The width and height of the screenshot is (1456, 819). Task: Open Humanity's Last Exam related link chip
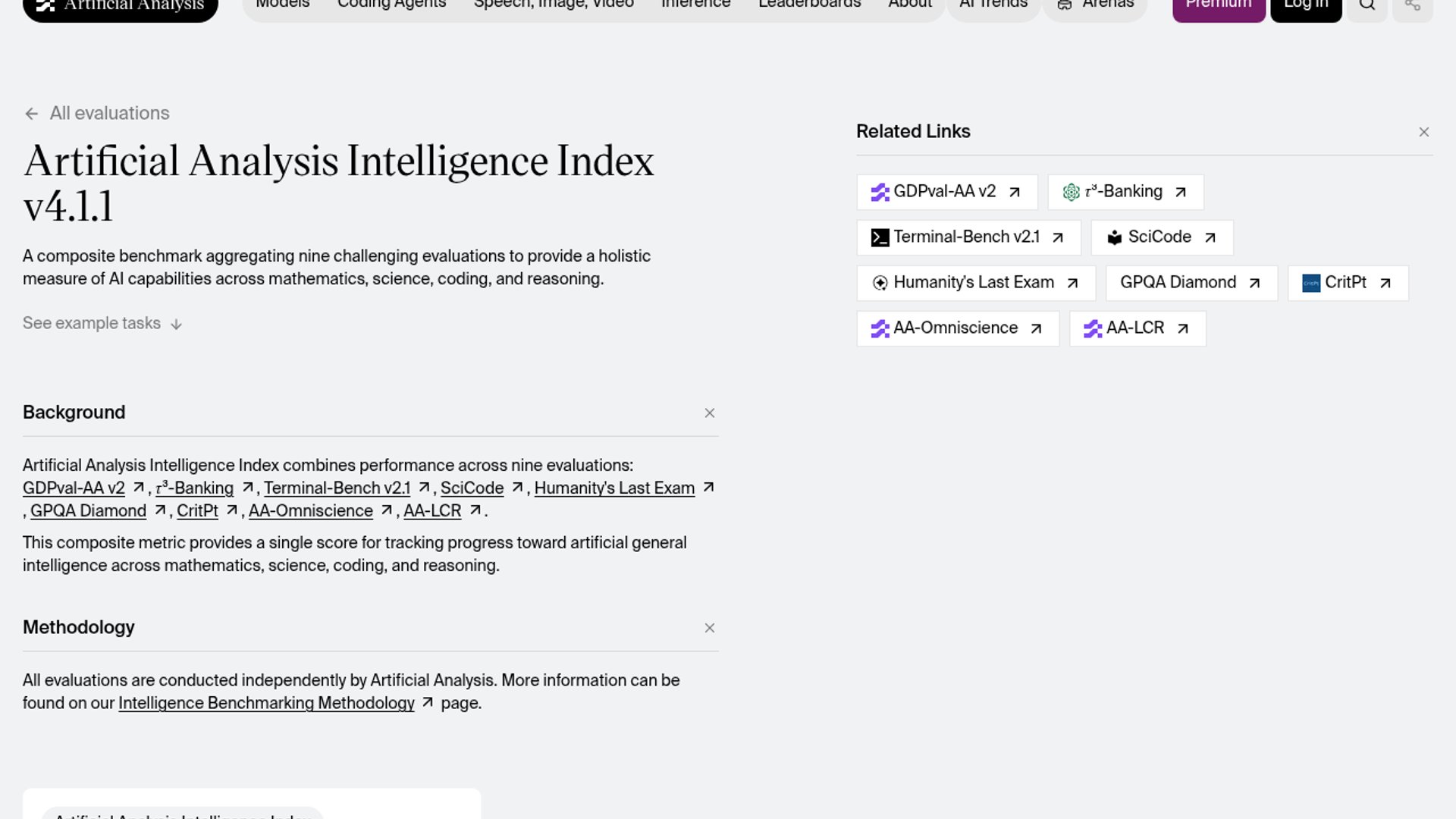976,283
